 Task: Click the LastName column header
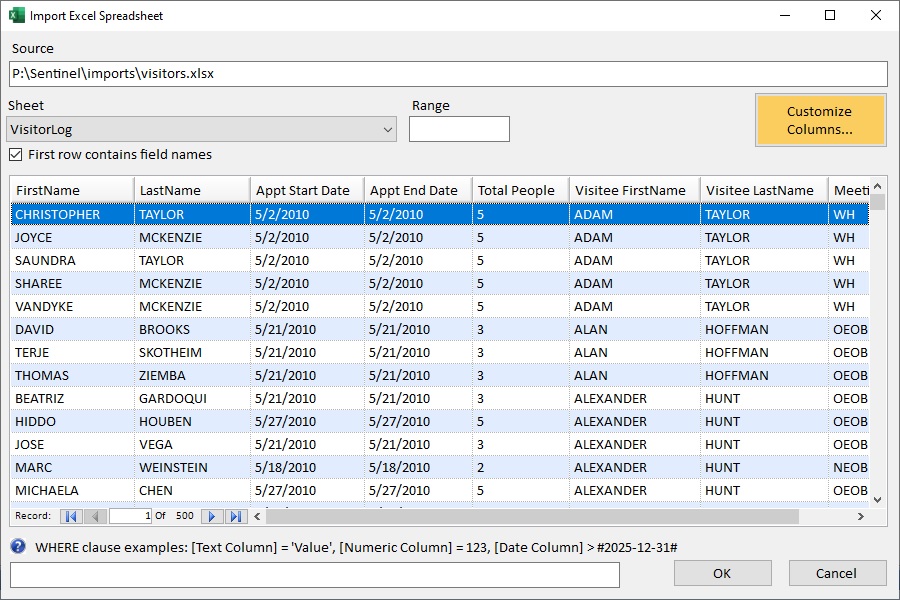tap(192, 191)
